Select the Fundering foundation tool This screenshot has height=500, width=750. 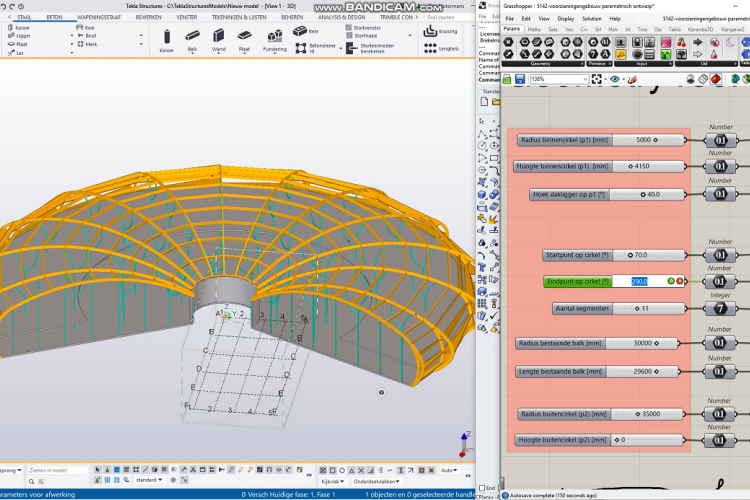tap(275, 40)
